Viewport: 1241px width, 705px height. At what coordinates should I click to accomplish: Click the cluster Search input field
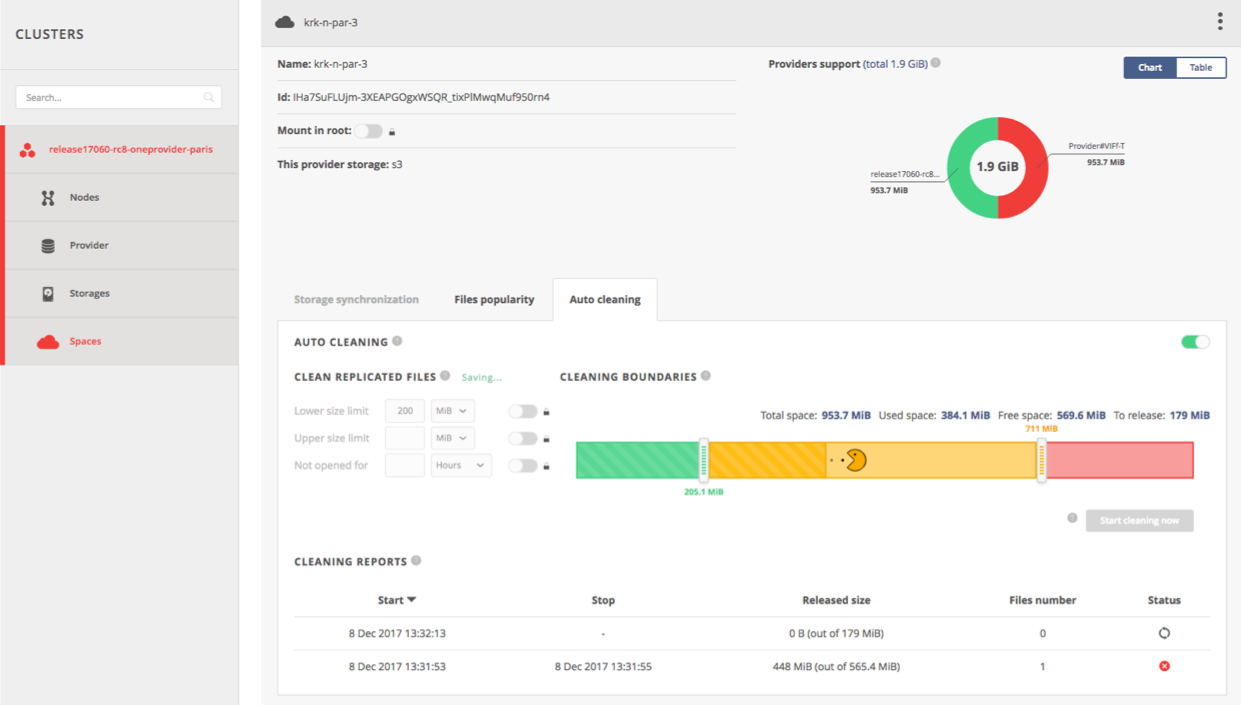tap(118, 97)
